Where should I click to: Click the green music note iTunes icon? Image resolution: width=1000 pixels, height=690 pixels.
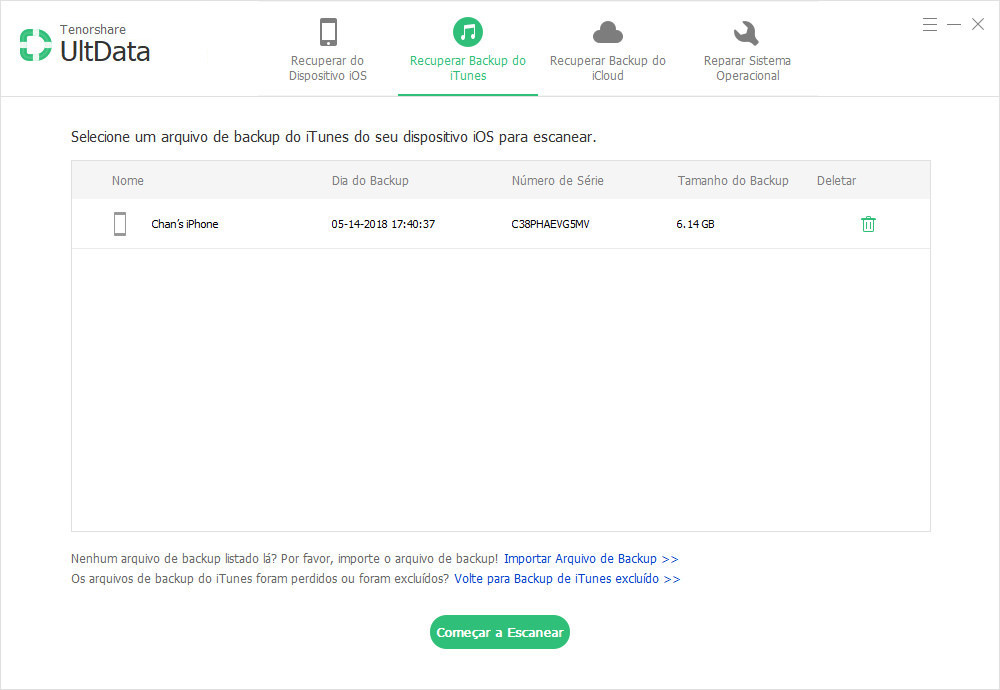tap(467, 32)
